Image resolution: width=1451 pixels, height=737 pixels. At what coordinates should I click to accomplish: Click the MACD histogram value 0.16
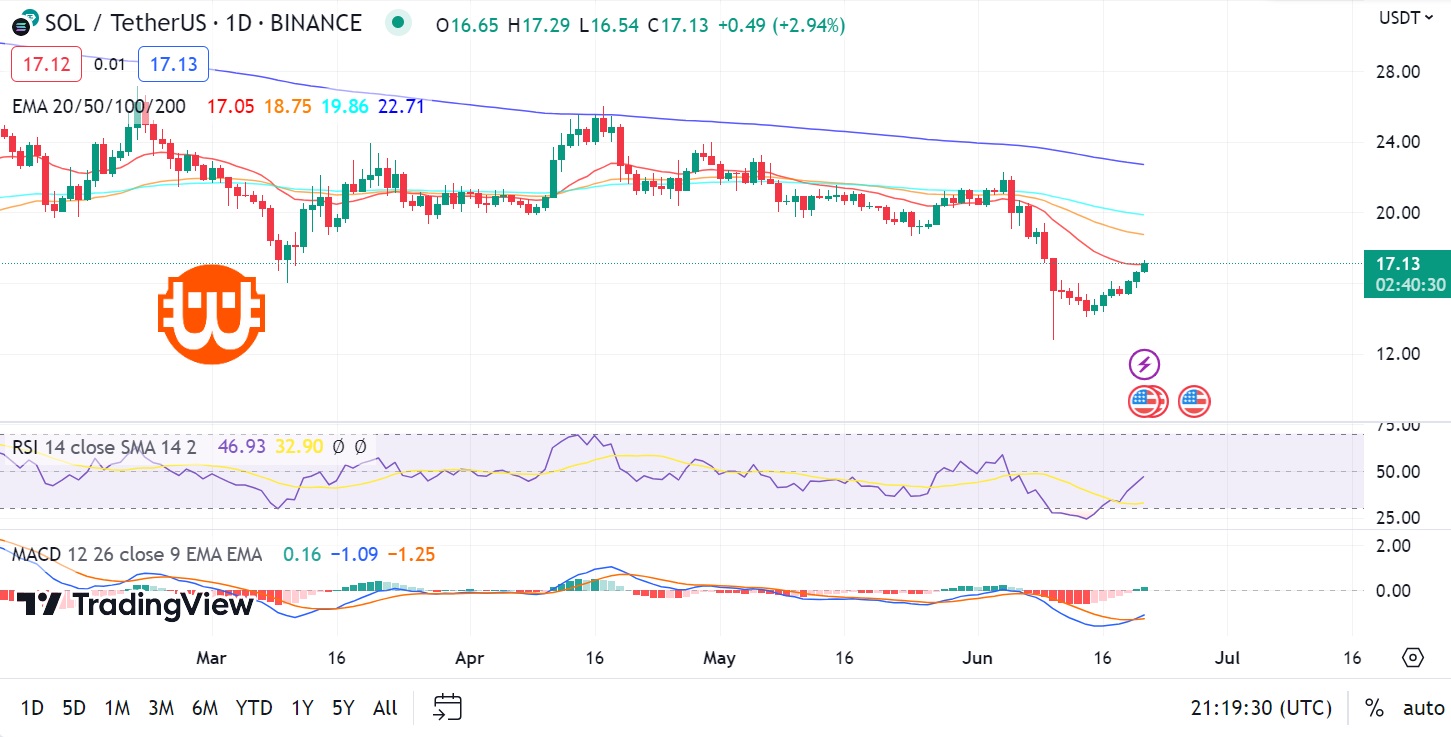point(302,554)
